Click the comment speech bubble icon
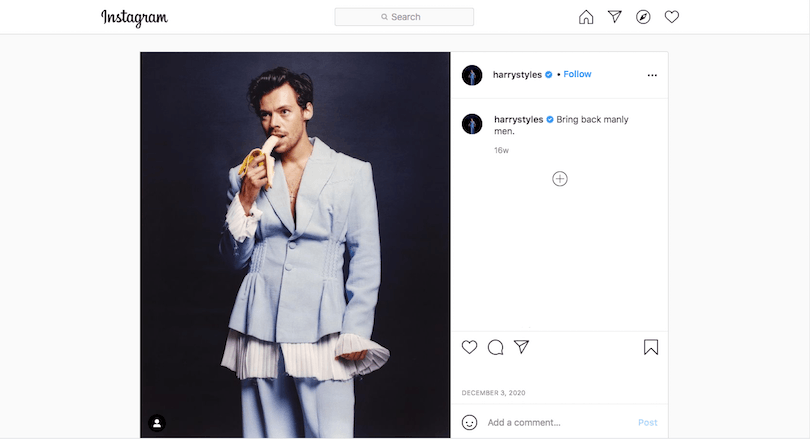This screenshot has width=810, height=440. 495,347
